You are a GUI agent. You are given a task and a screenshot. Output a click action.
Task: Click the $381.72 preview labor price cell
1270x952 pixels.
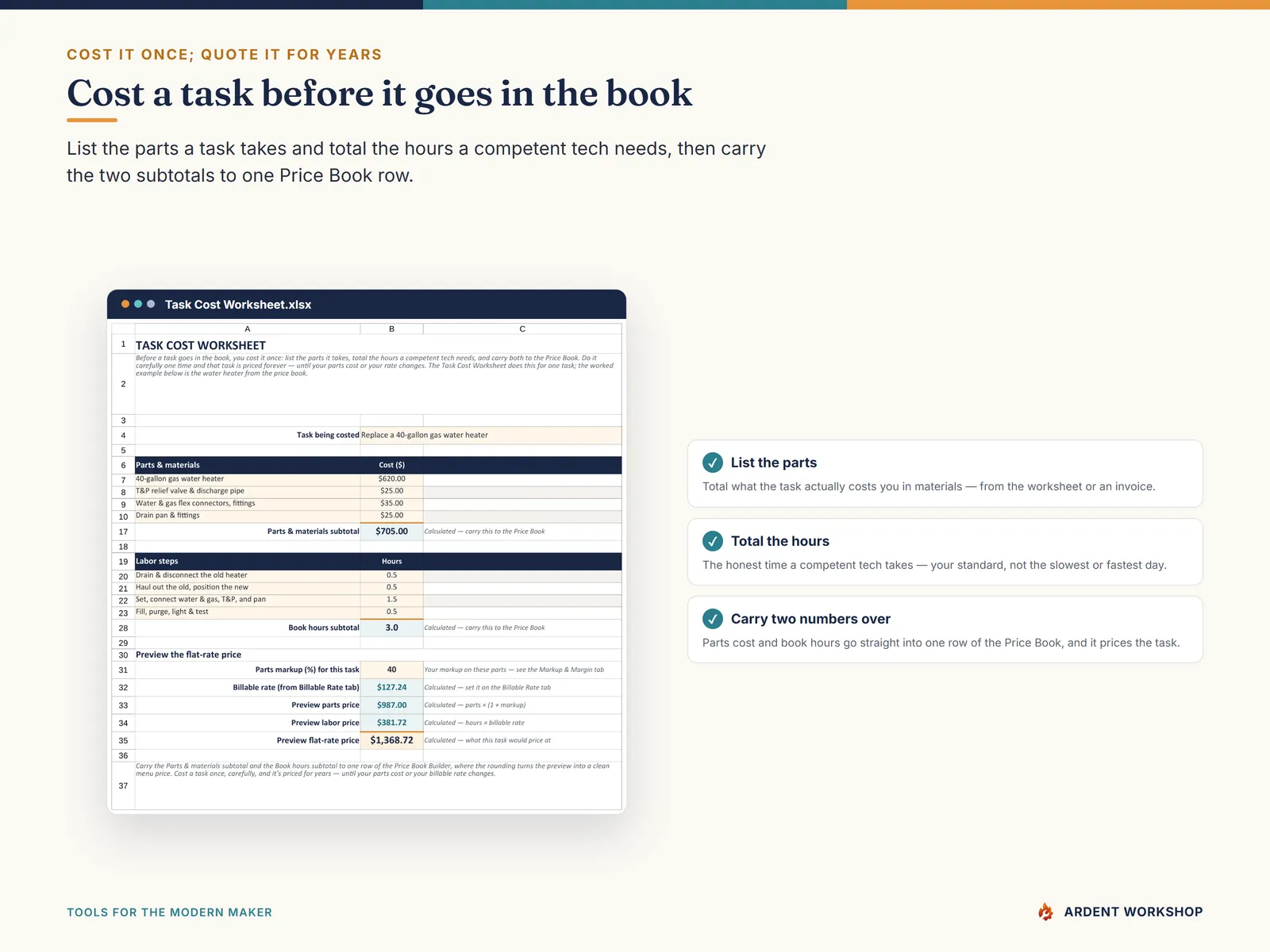click(x=391, y=723)
